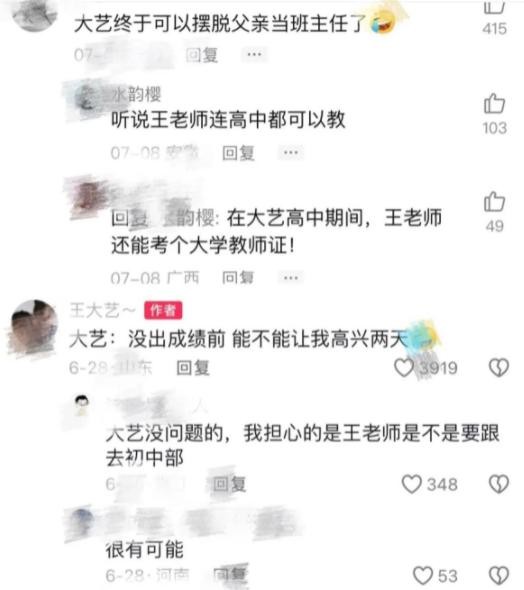Reply to the 摆脱父亲当班主任 comment
Screen dimensions: 524x590
point(202,55)
